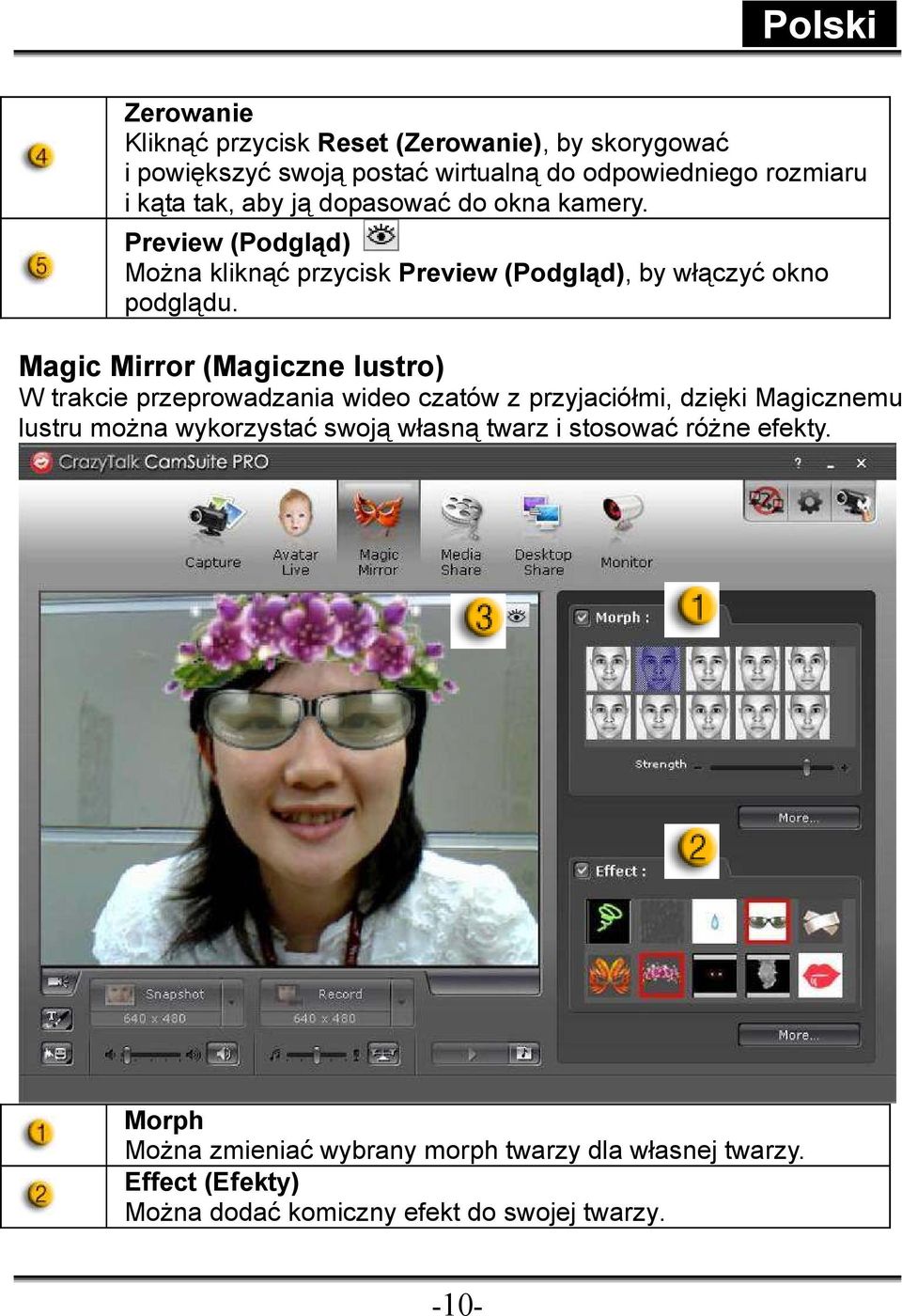Click More below the Morph panel
This screenshot has width=902, height=1316.
click(x=799, y=818)
